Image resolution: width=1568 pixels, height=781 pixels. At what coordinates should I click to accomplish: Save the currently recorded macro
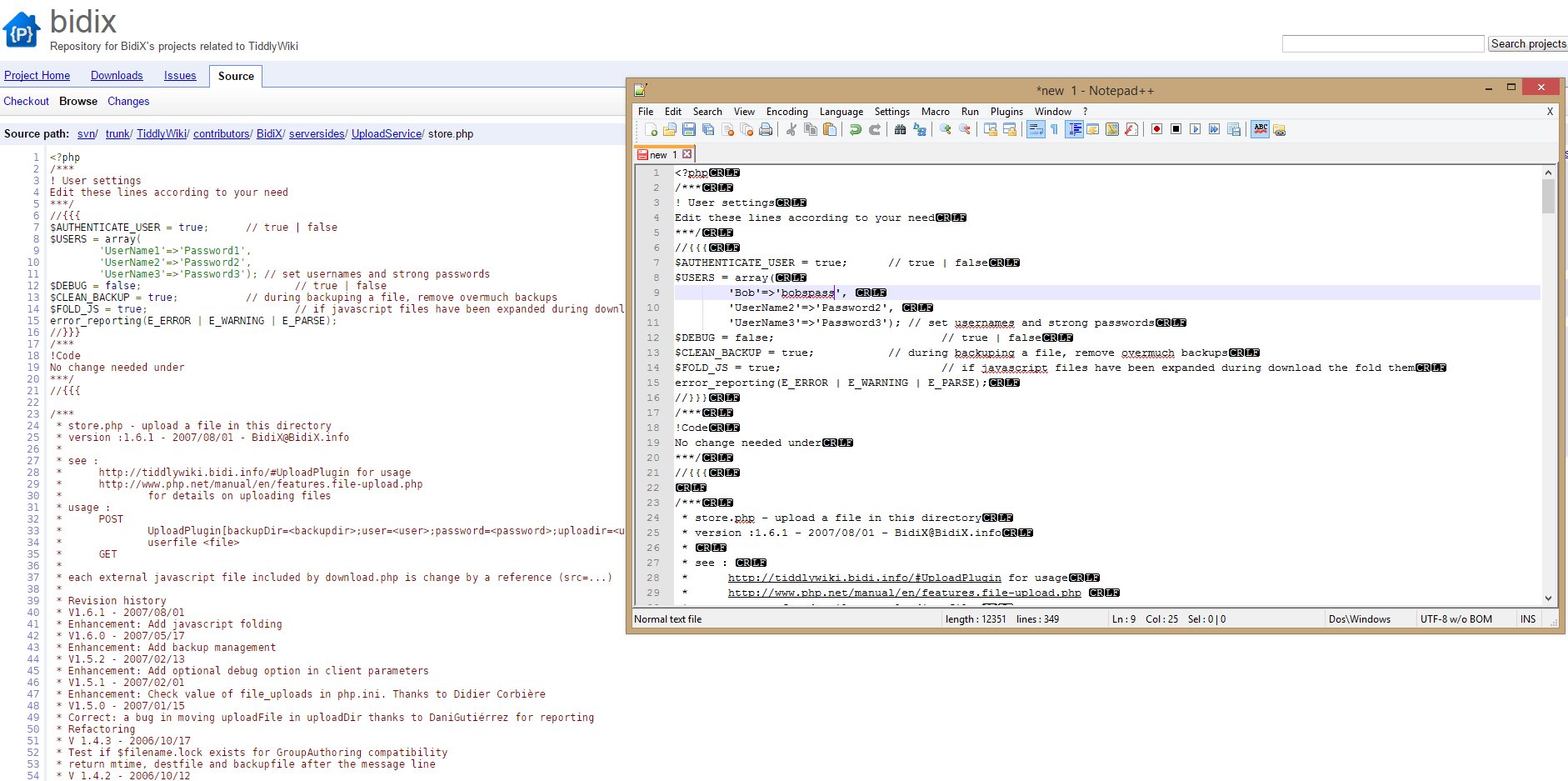click(1234, 129)
